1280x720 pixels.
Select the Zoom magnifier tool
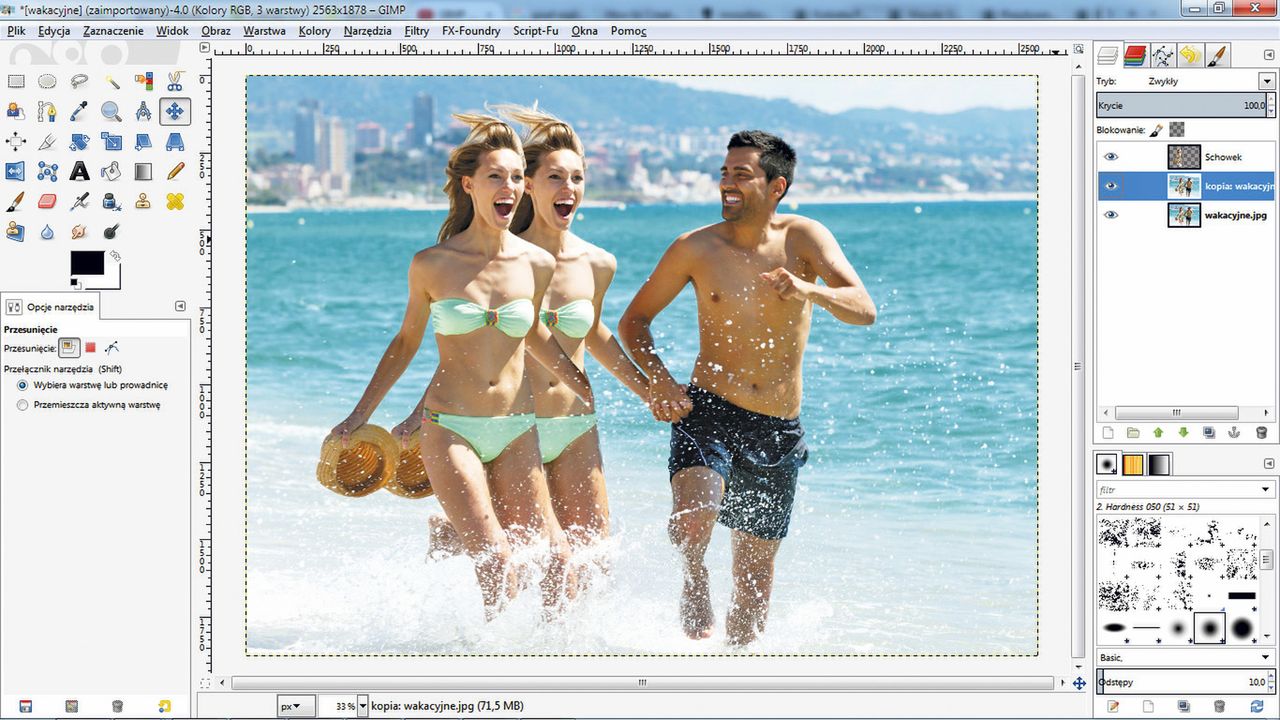[x=111, y=111]
